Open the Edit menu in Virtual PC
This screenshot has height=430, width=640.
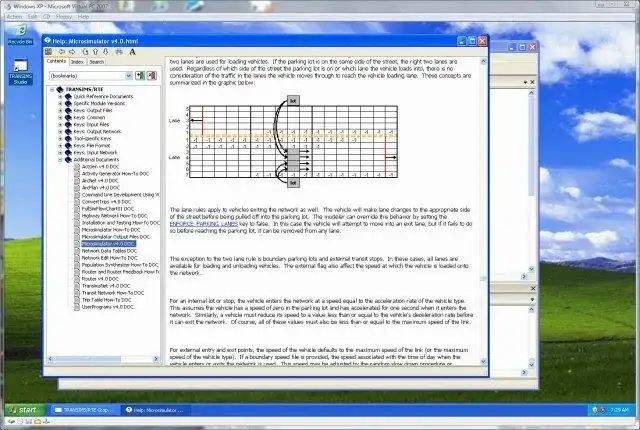click(x=33, y=17)
